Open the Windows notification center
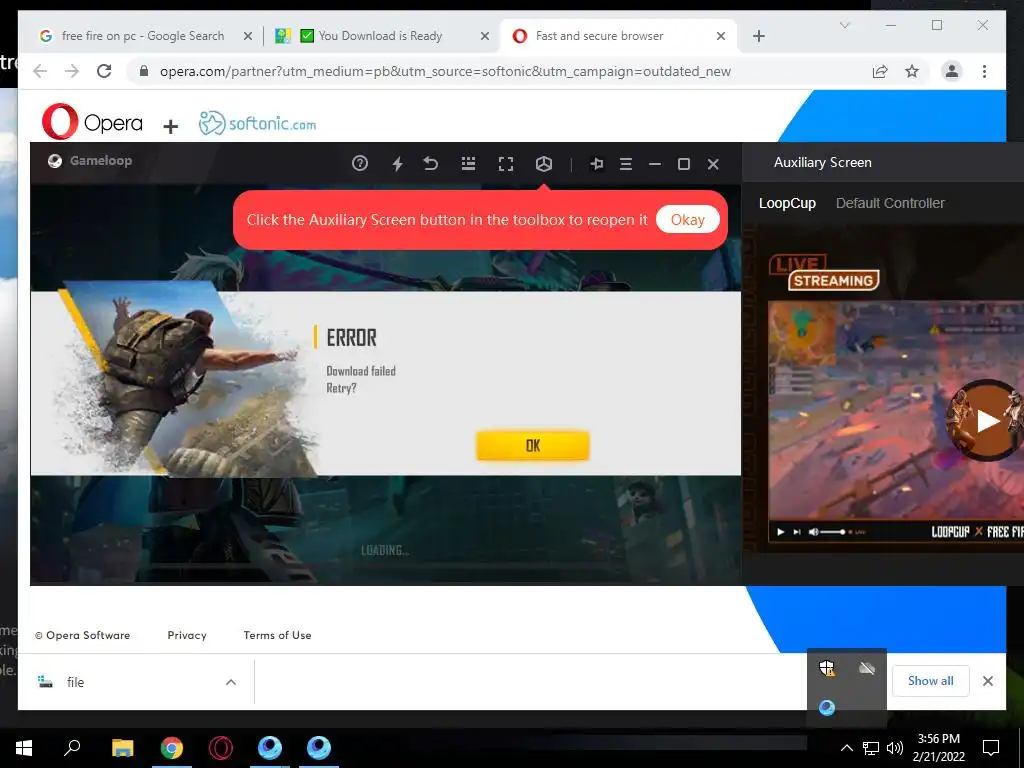Screen dimensions: 1024x768 click(x=991, y=748)
